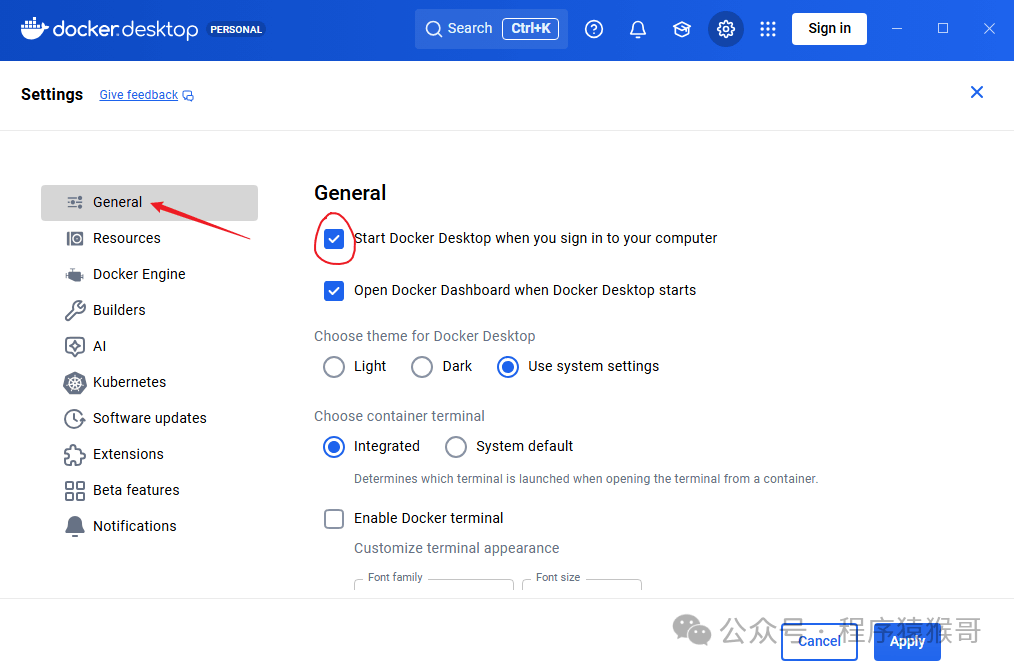The width and height of the screenshot is (1014, 672).
Task: Open the notifications bell in header
Action: (x=638, y=29)
